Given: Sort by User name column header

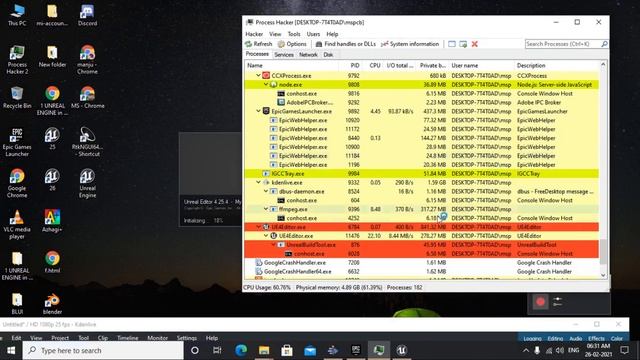Looking at the screenshot, I should click(x=481, y=65).
